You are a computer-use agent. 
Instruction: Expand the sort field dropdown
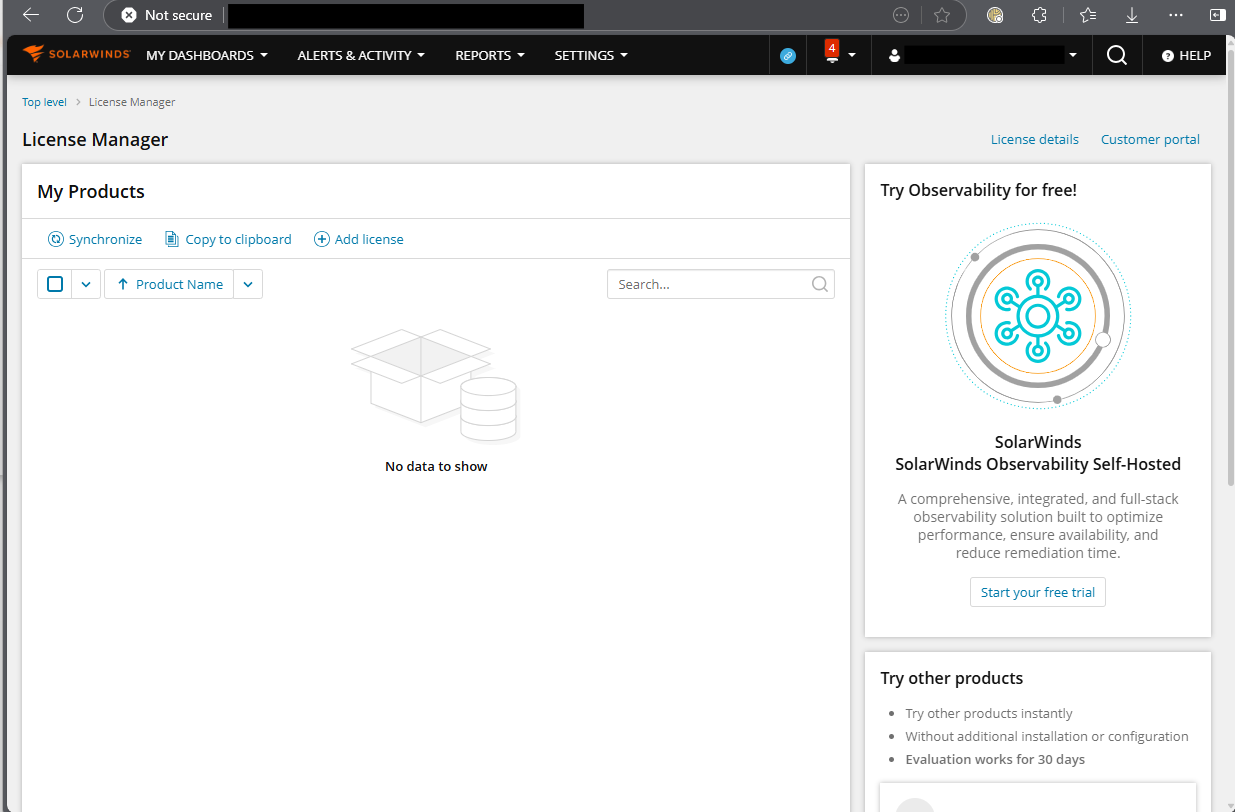coord(248,284)
